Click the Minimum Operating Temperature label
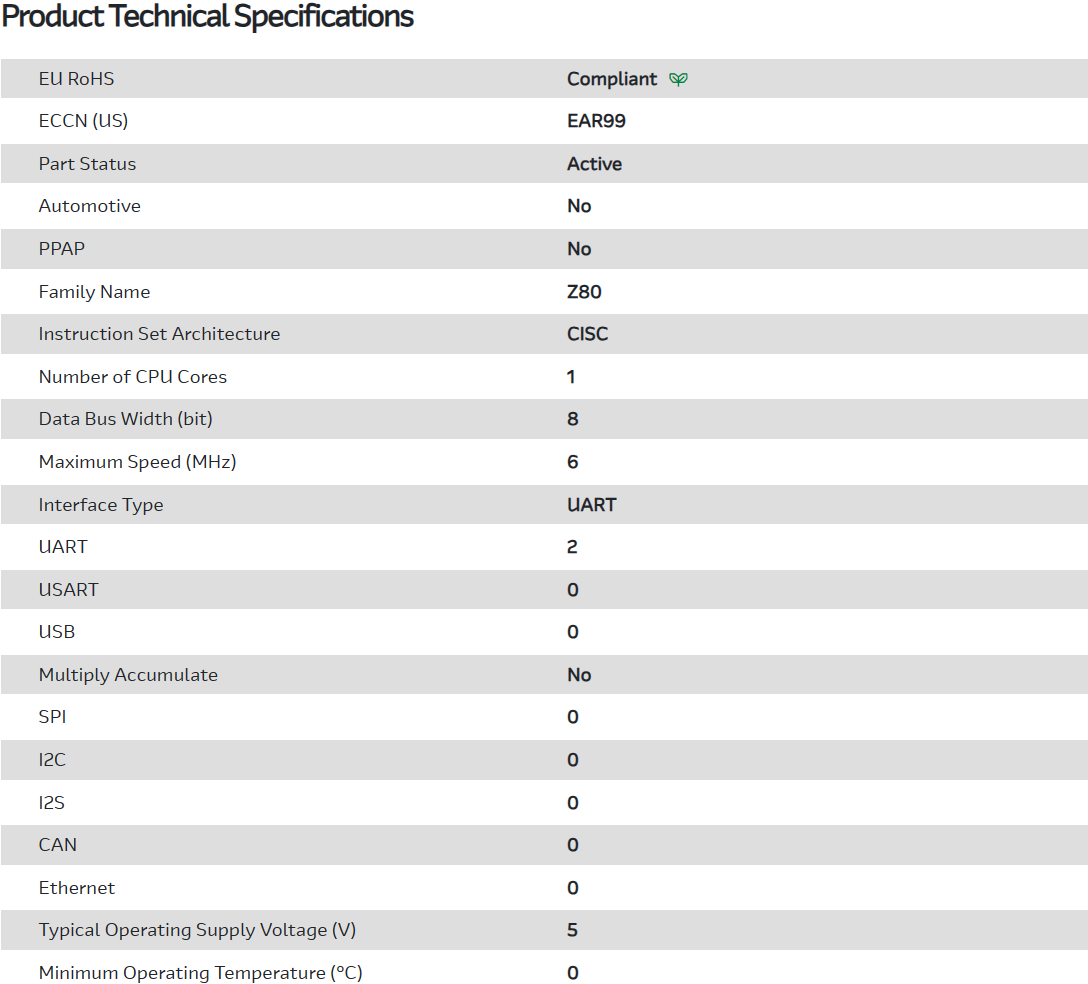Image resolution: width=1088 pixels, height=984 pixels. tap(200, 973)
